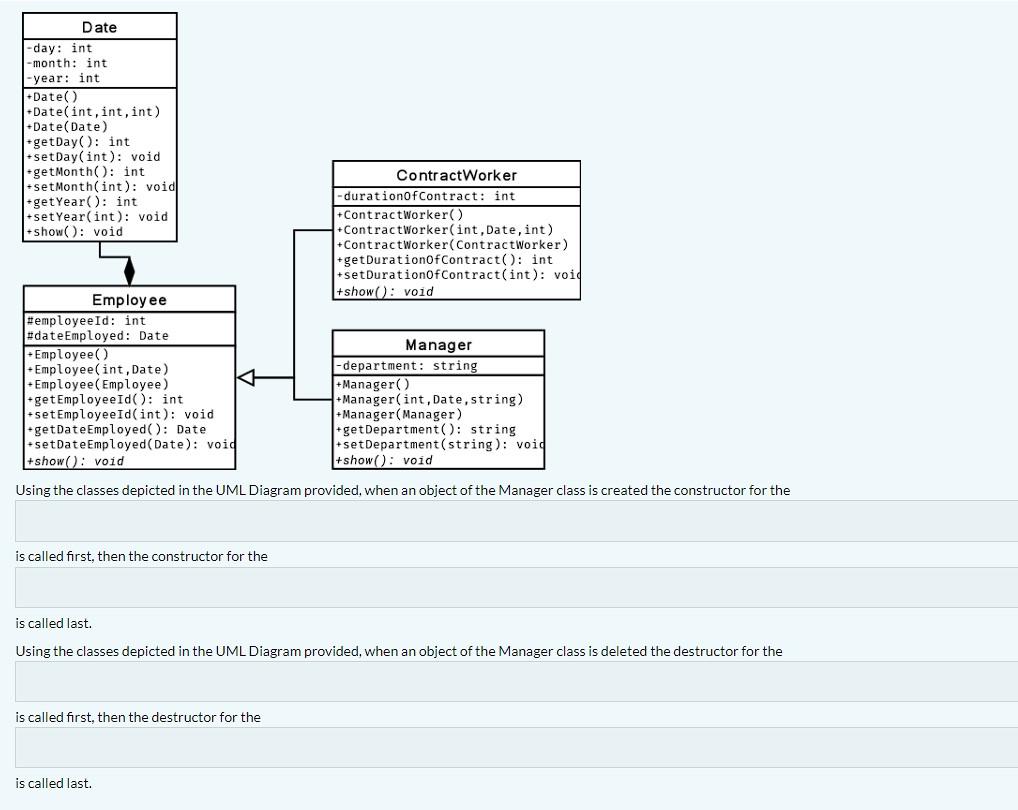Select the Manager class title header
The image size is (1018, 810).
tap(438, 344)
